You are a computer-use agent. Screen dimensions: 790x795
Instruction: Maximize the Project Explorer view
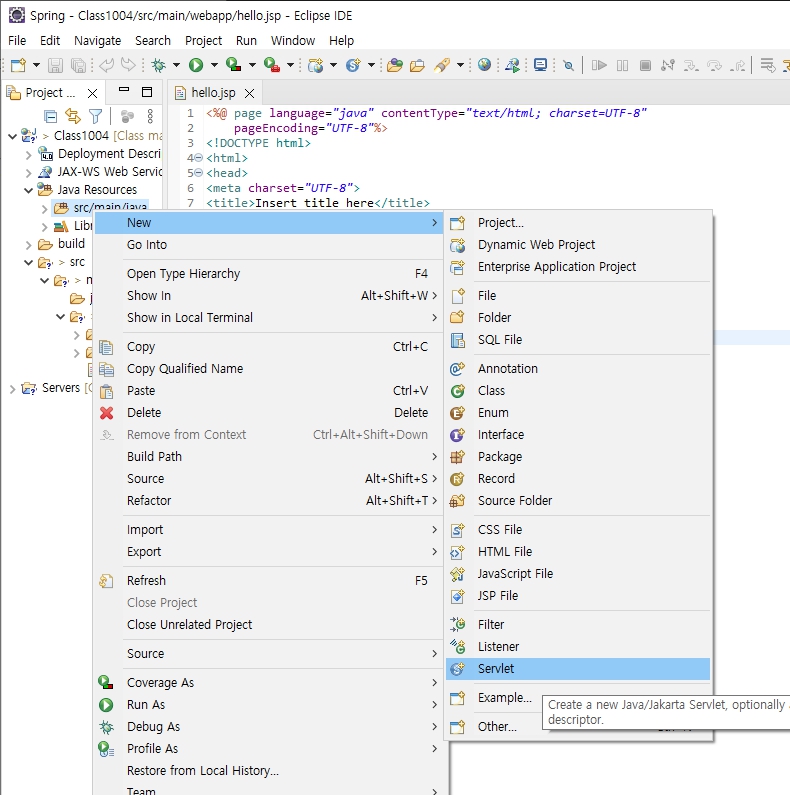tap(147, 92)
